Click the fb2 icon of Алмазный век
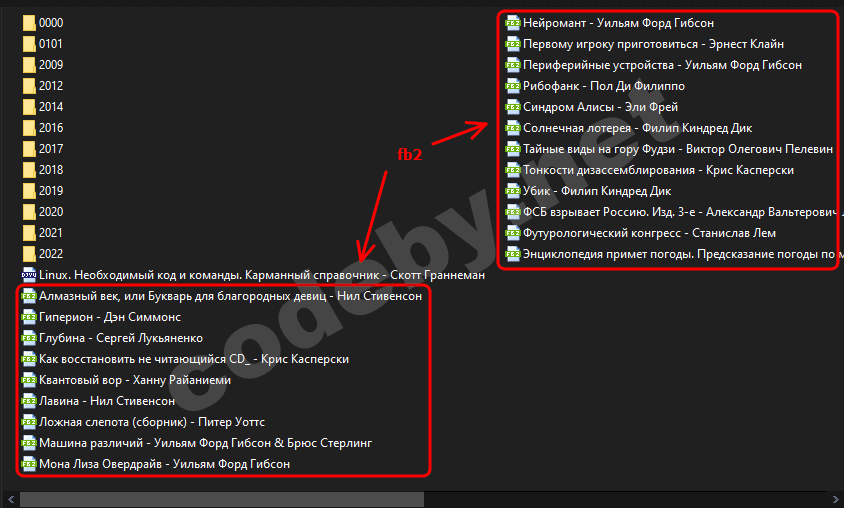This screenshot has height=508, width=844. point(29,296)
